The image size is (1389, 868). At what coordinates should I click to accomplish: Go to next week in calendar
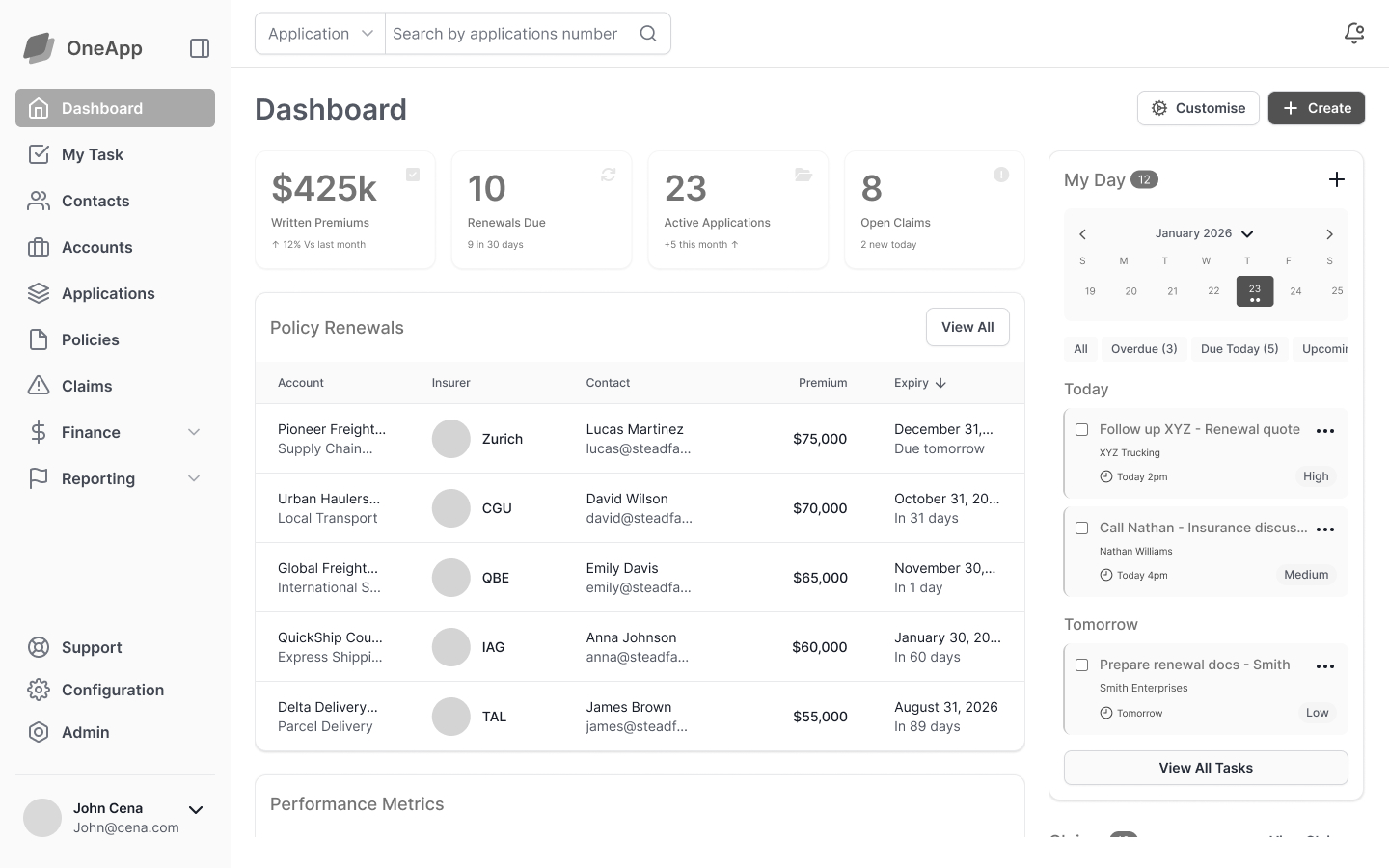tap(1329, 234)
